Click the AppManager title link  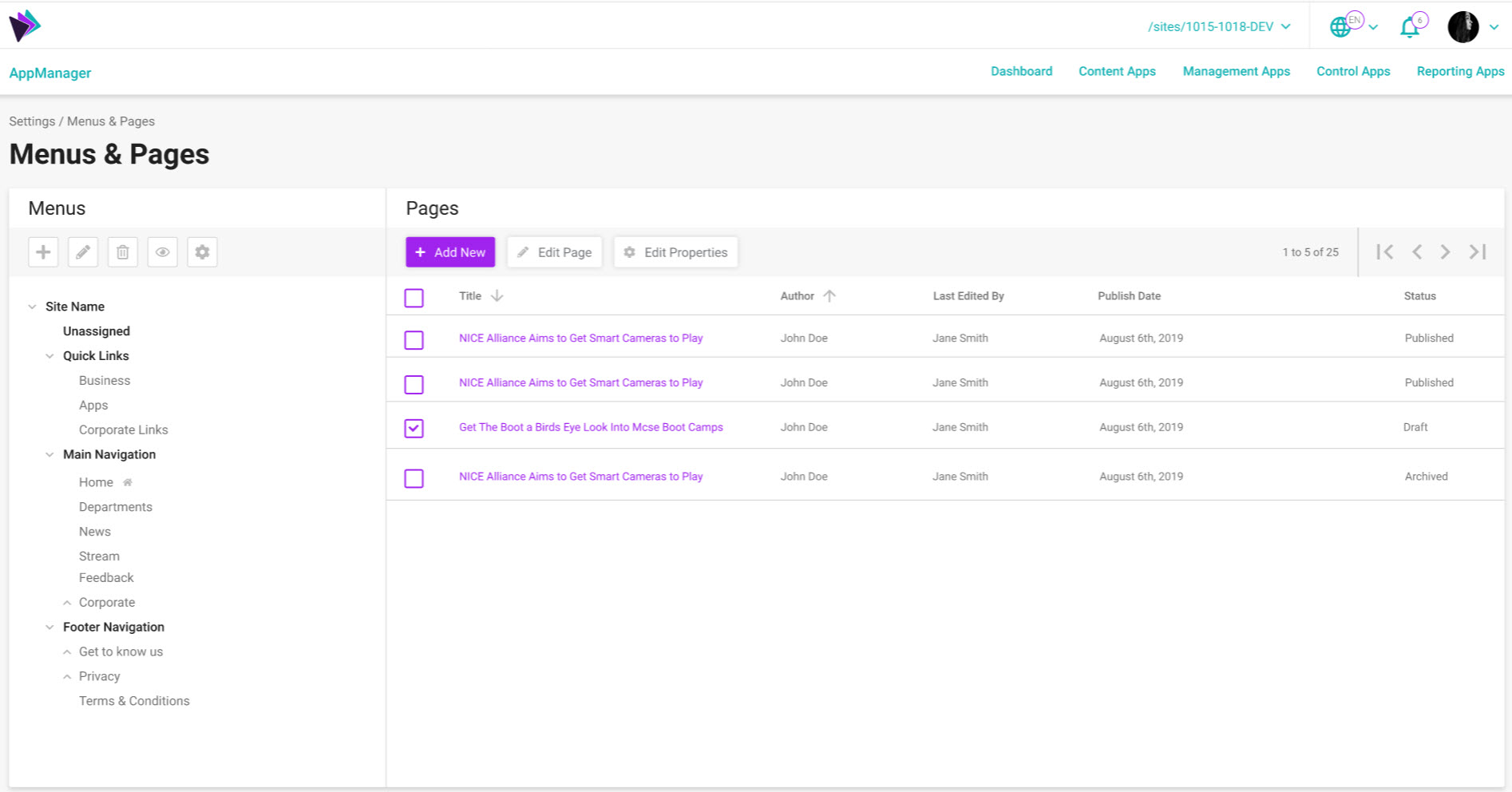[x=50, y=73]
